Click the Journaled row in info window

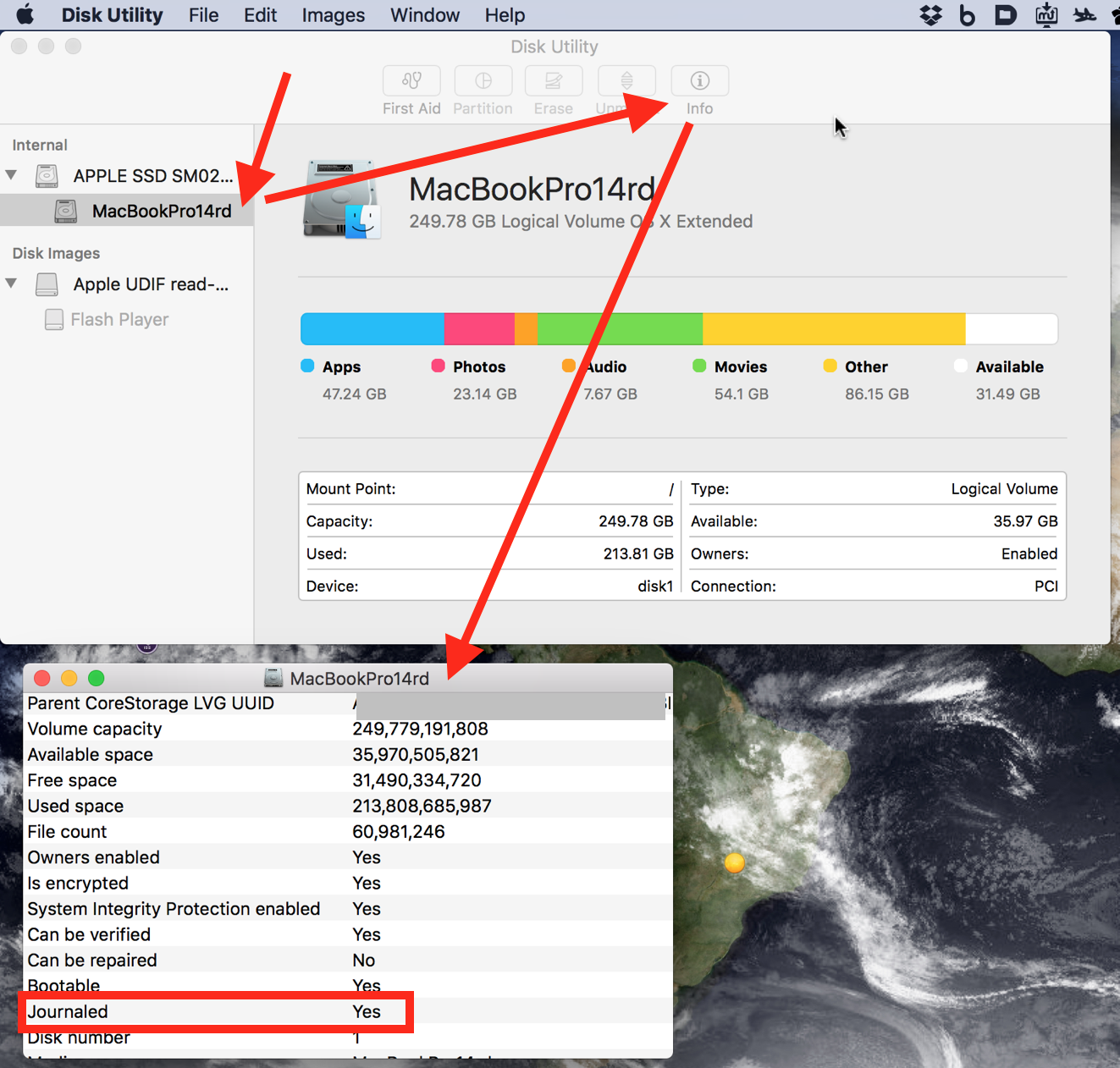348,1011
